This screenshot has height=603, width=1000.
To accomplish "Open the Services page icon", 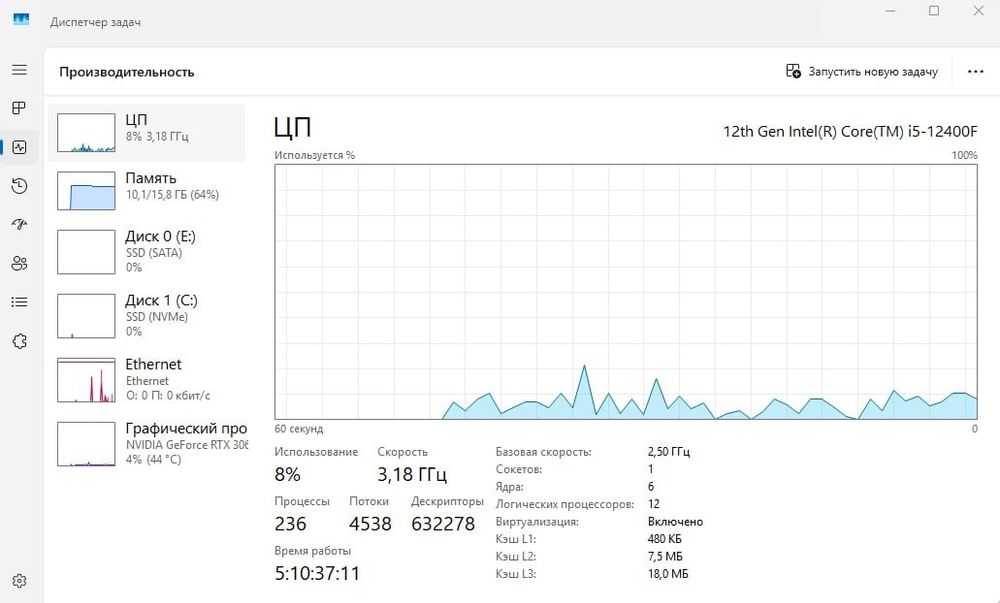I will coord(20,341).
